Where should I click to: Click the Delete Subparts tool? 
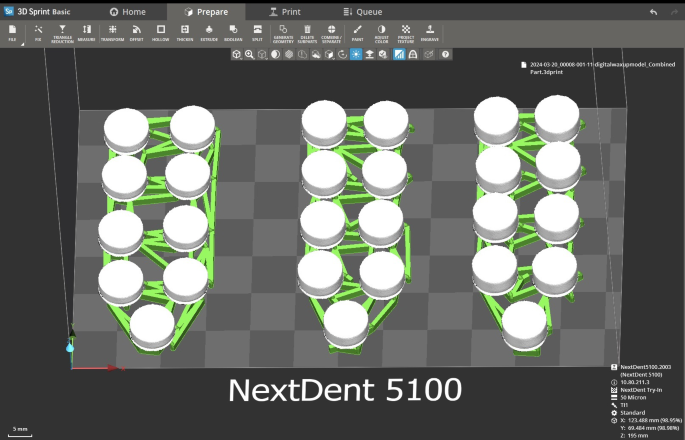coord(307,33)
